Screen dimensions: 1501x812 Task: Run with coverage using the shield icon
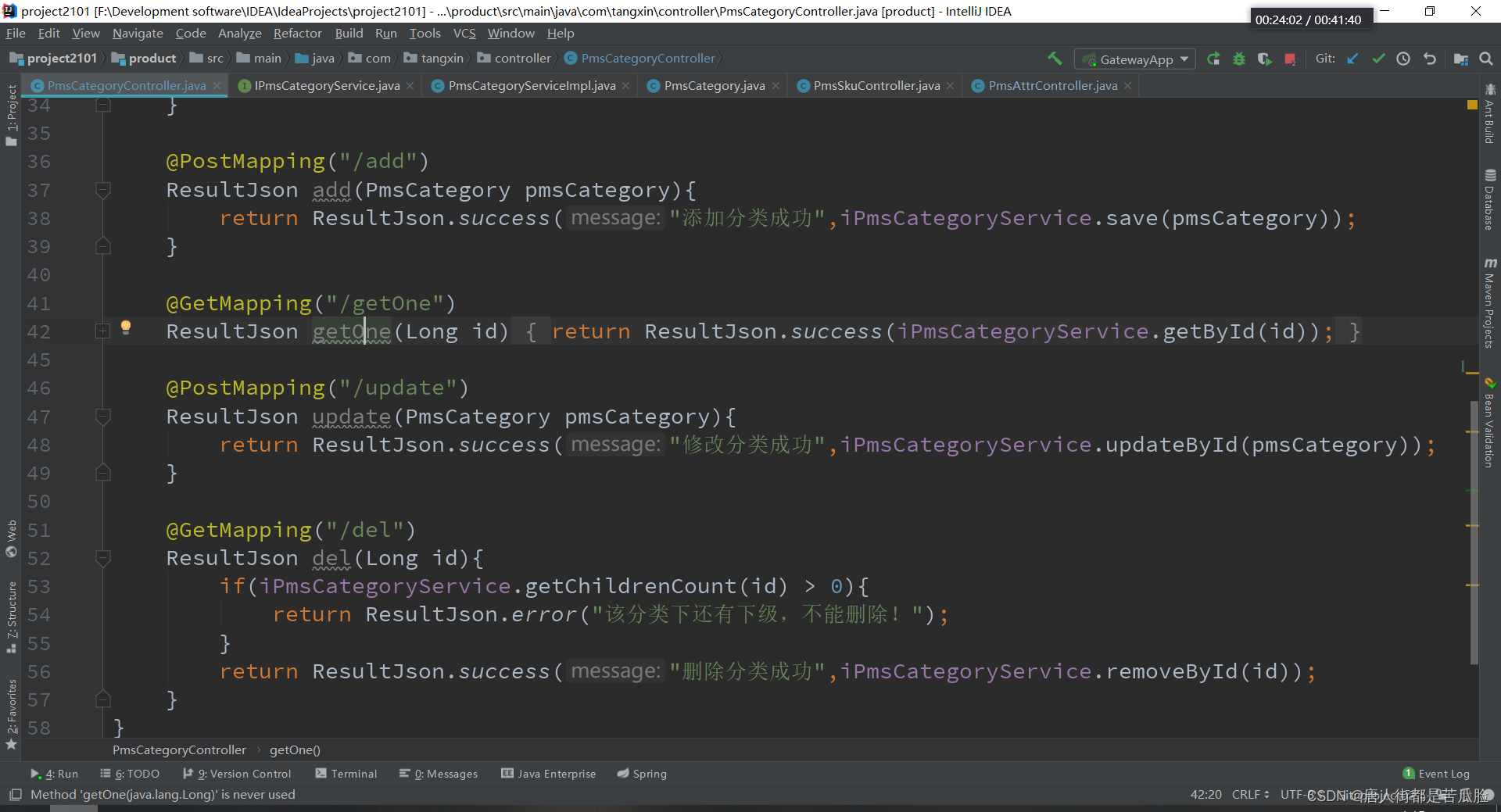click(x=1264, y=59)
